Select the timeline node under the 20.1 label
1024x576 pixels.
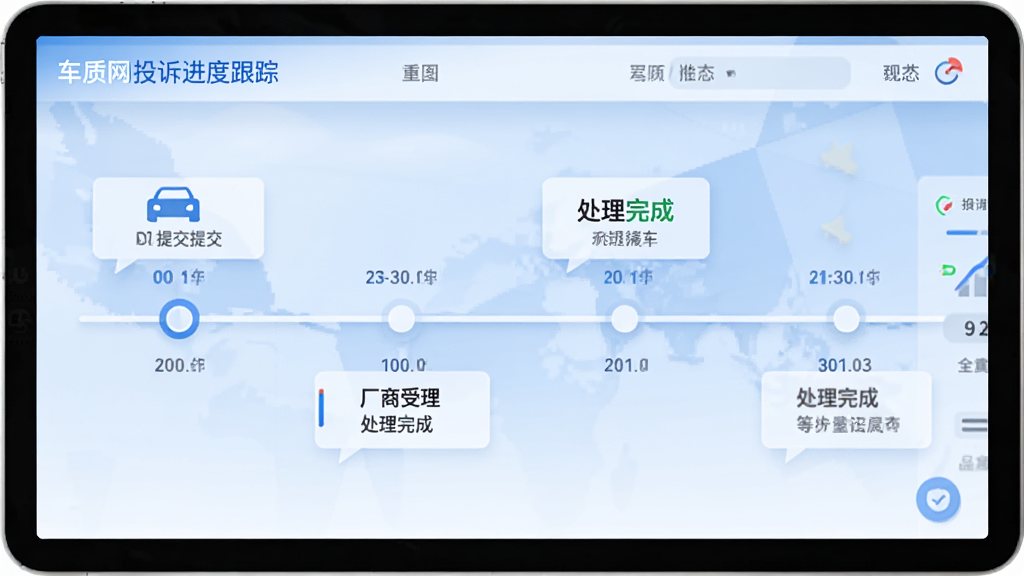click(624, 319)
